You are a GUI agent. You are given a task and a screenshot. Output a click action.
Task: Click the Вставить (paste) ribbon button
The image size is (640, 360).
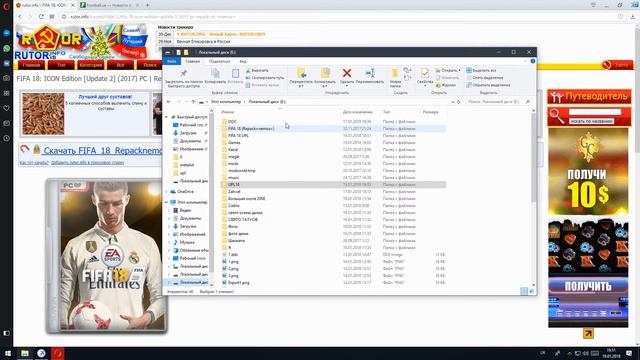[236, 76]
